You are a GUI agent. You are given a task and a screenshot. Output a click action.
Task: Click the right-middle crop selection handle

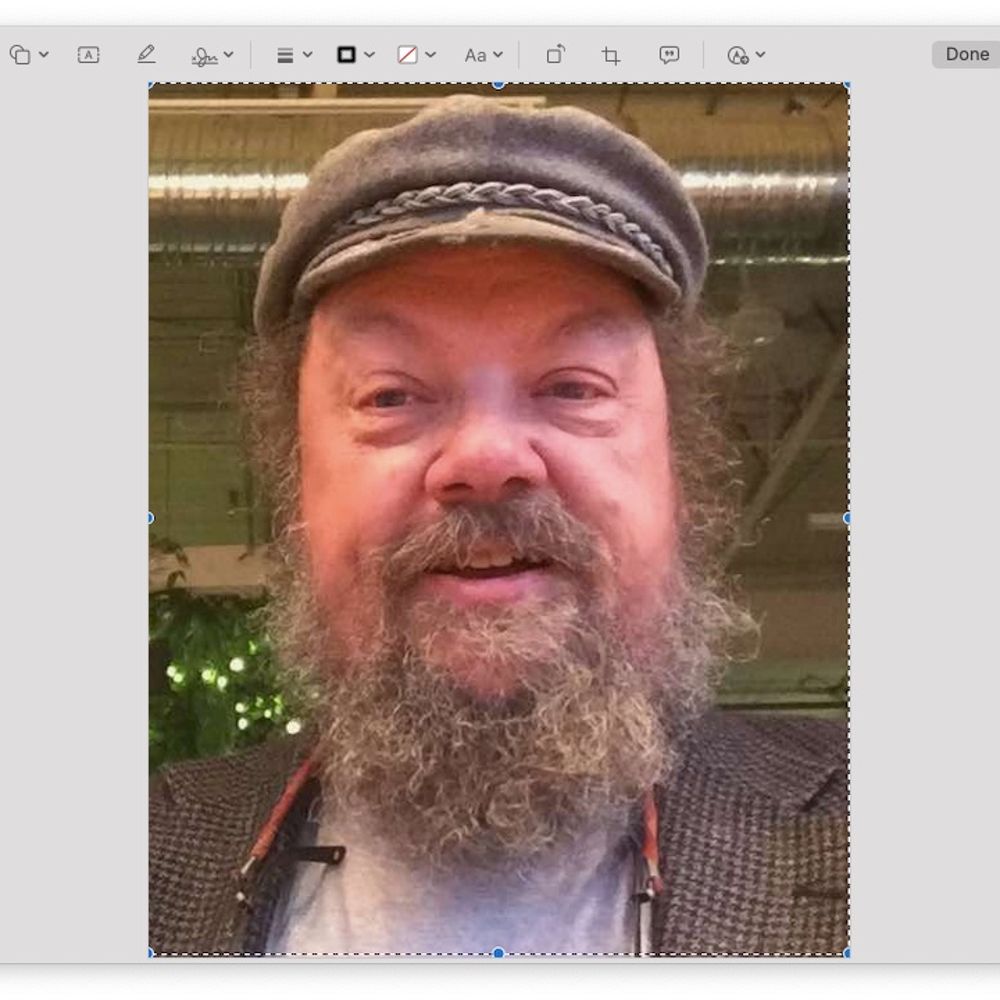(x=847, y=518)
